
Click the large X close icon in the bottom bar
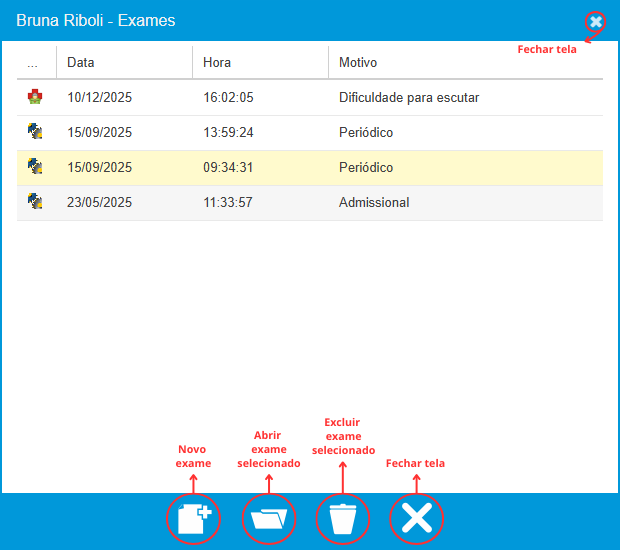point(417,518)
